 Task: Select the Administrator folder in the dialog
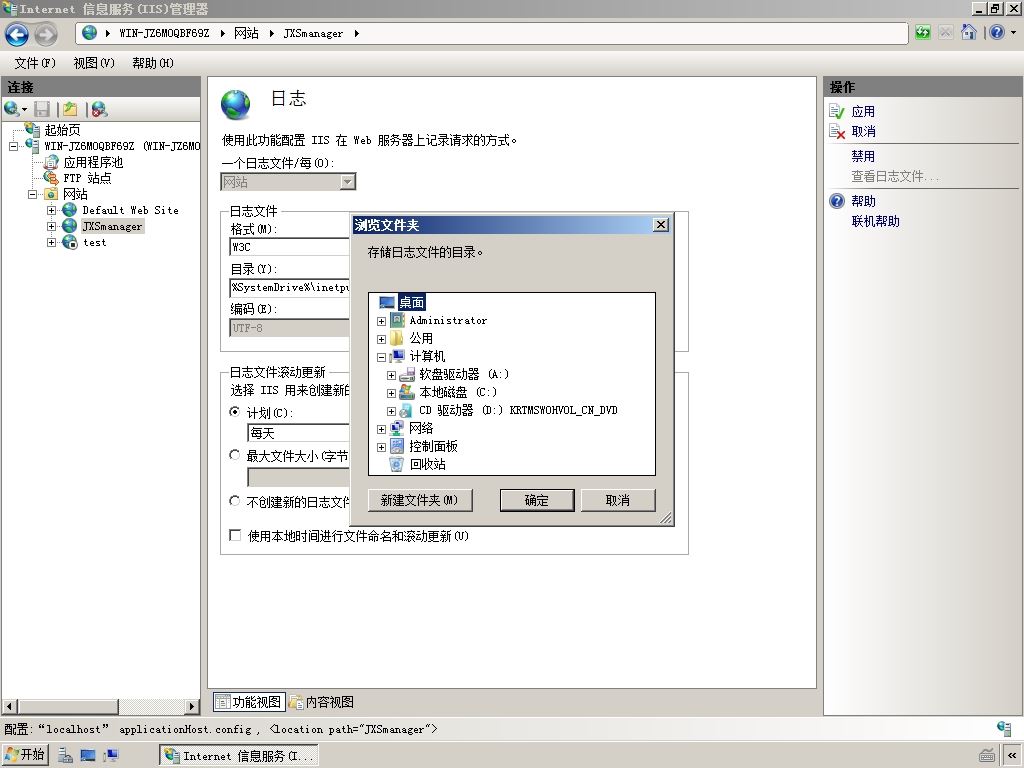click(448, 321)
